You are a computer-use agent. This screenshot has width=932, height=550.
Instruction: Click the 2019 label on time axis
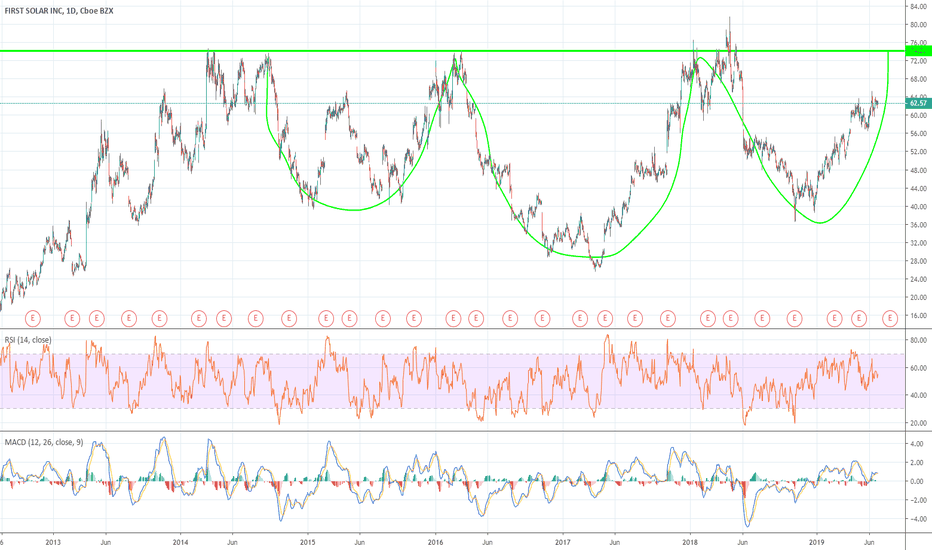click(x=817, y=542)
